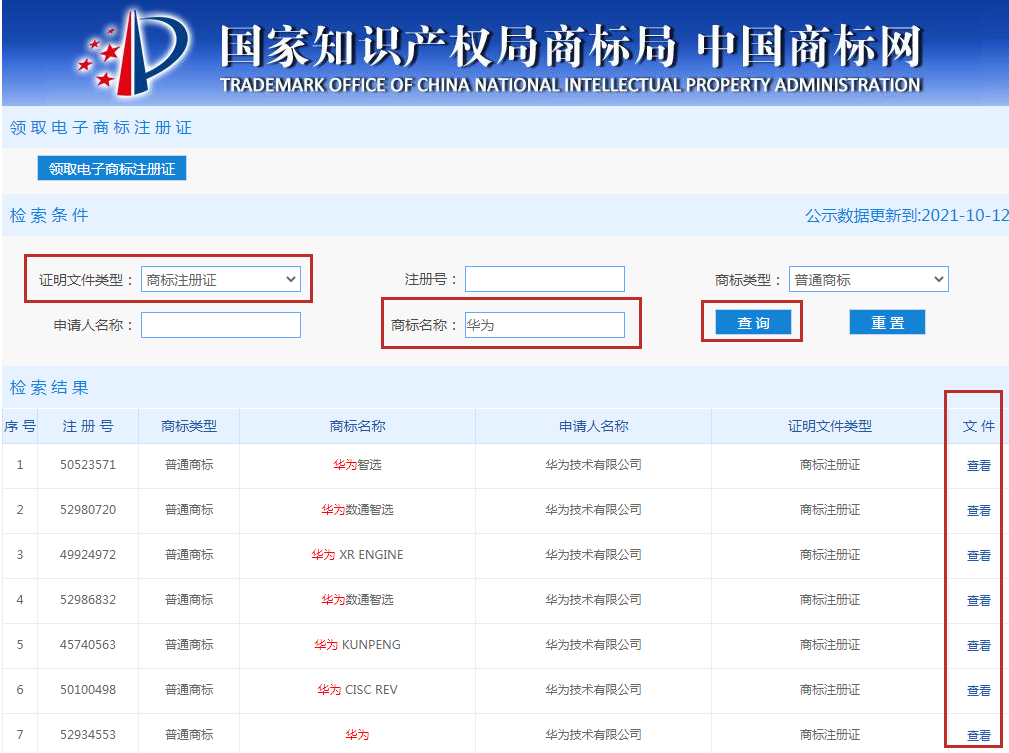Click trademark name 华为智选
This screenshot has width=1009, height=753.
point(357,465)
